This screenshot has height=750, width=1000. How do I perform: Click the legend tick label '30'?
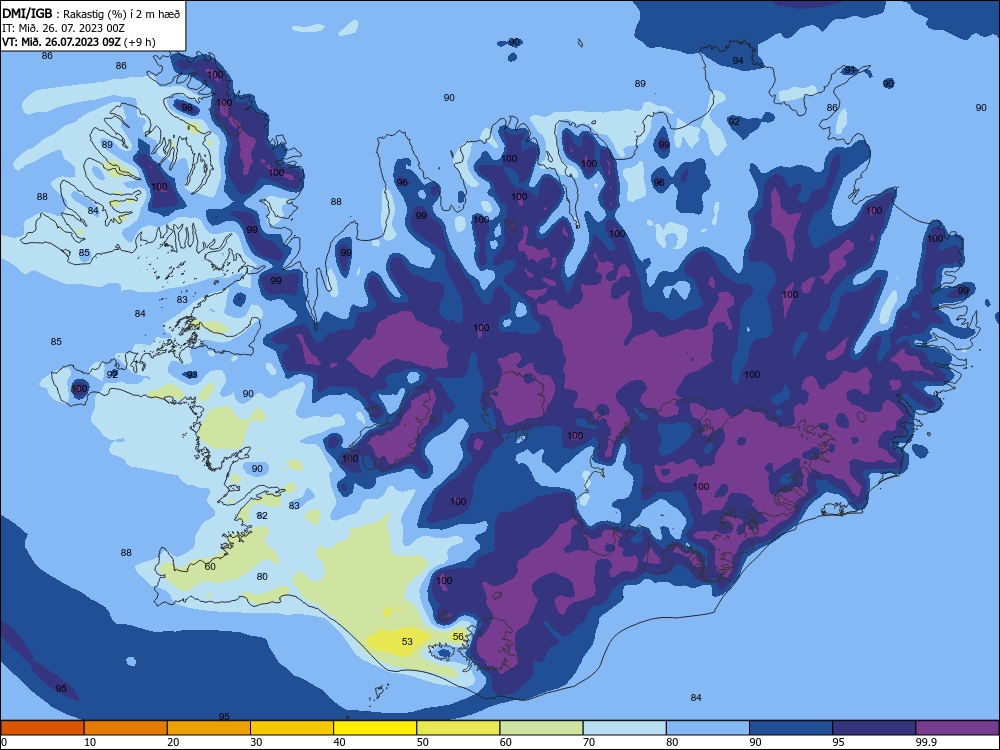(256, 742)
